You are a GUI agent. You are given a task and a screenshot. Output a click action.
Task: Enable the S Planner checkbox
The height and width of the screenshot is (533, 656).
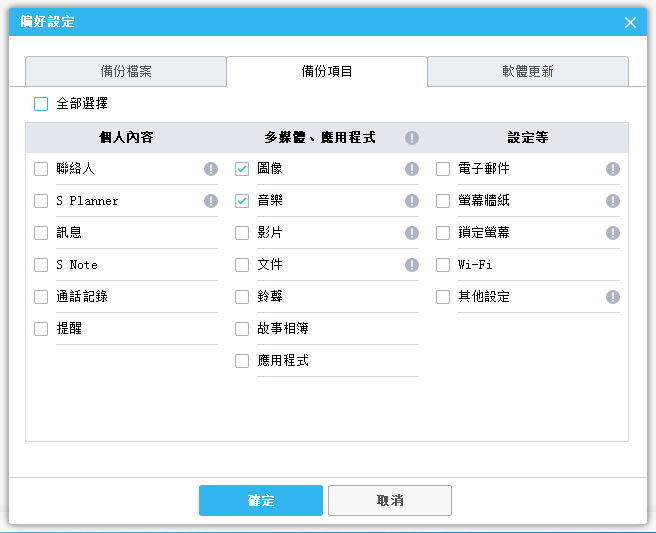(41, 201)
